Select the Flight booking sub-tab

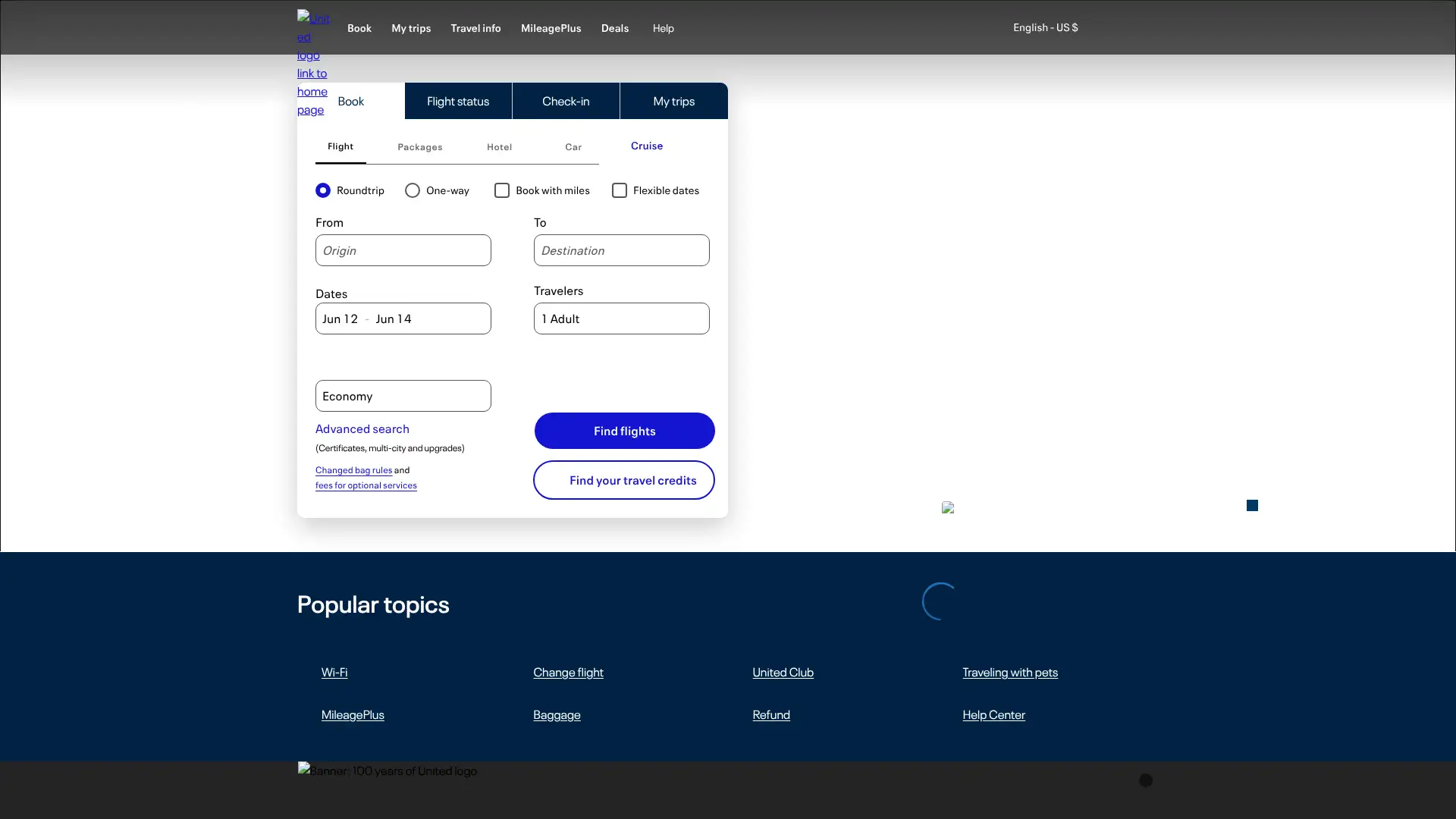340,146
